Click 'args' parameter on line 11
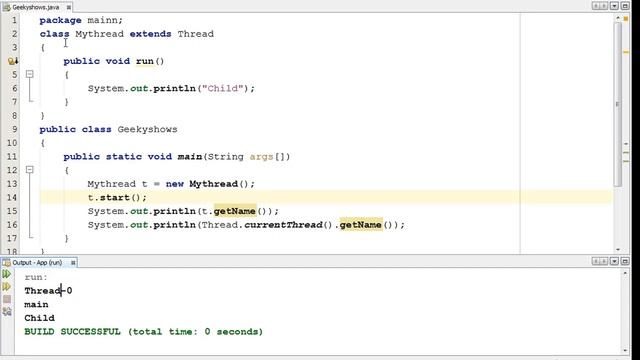 [x=261, y=157]
